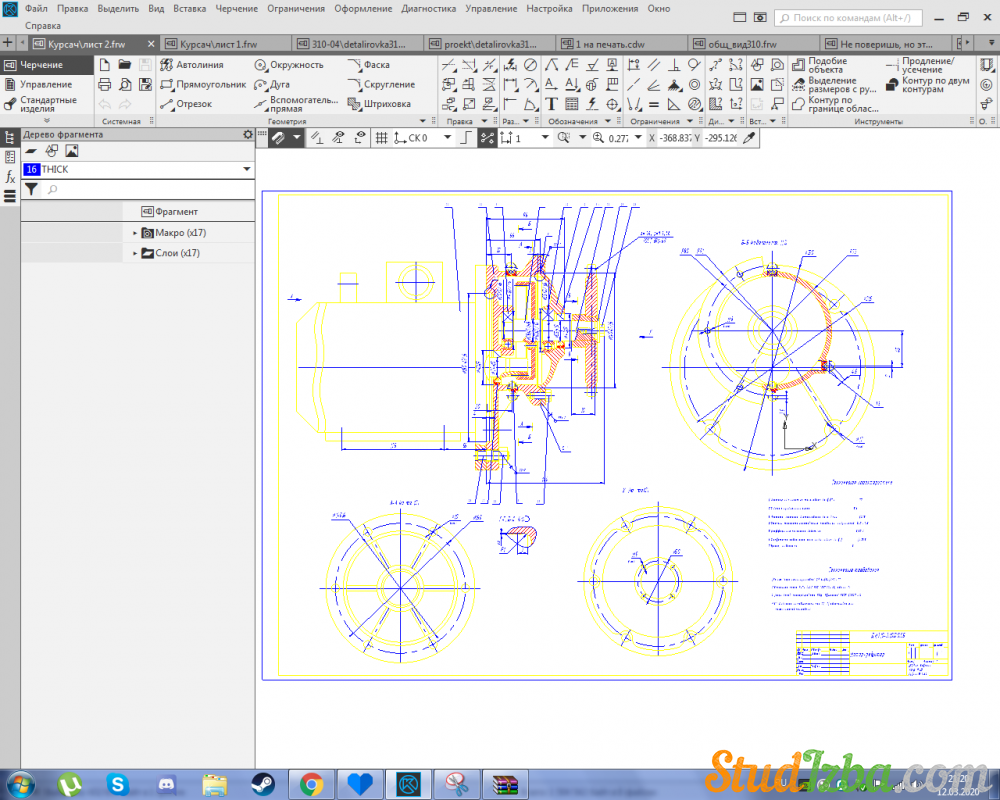
Task: Switch to Курсач\лист 1.frw tab
Action: coord(217,44)
